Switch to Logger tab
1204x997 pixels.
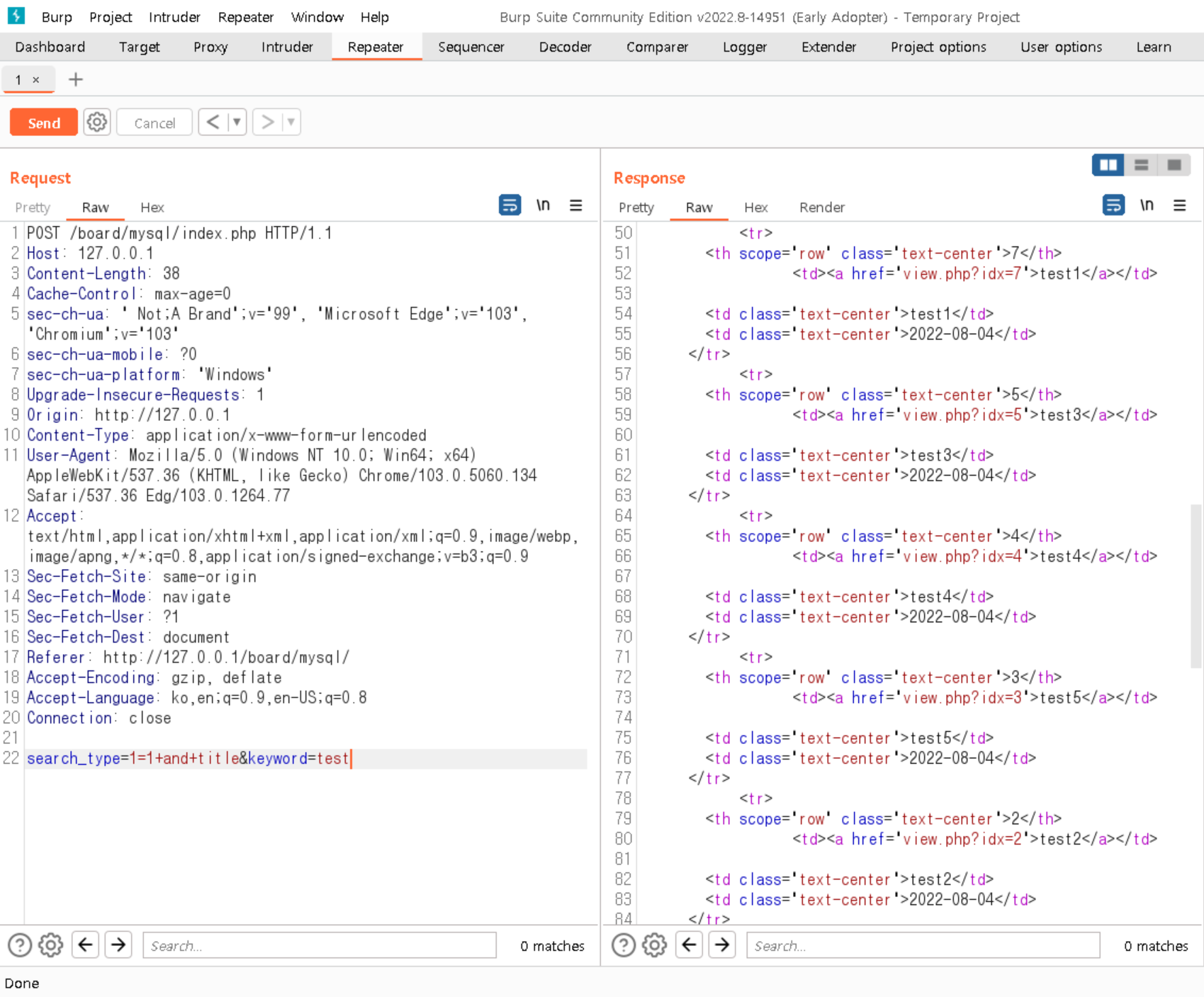[x=745, y=47]
